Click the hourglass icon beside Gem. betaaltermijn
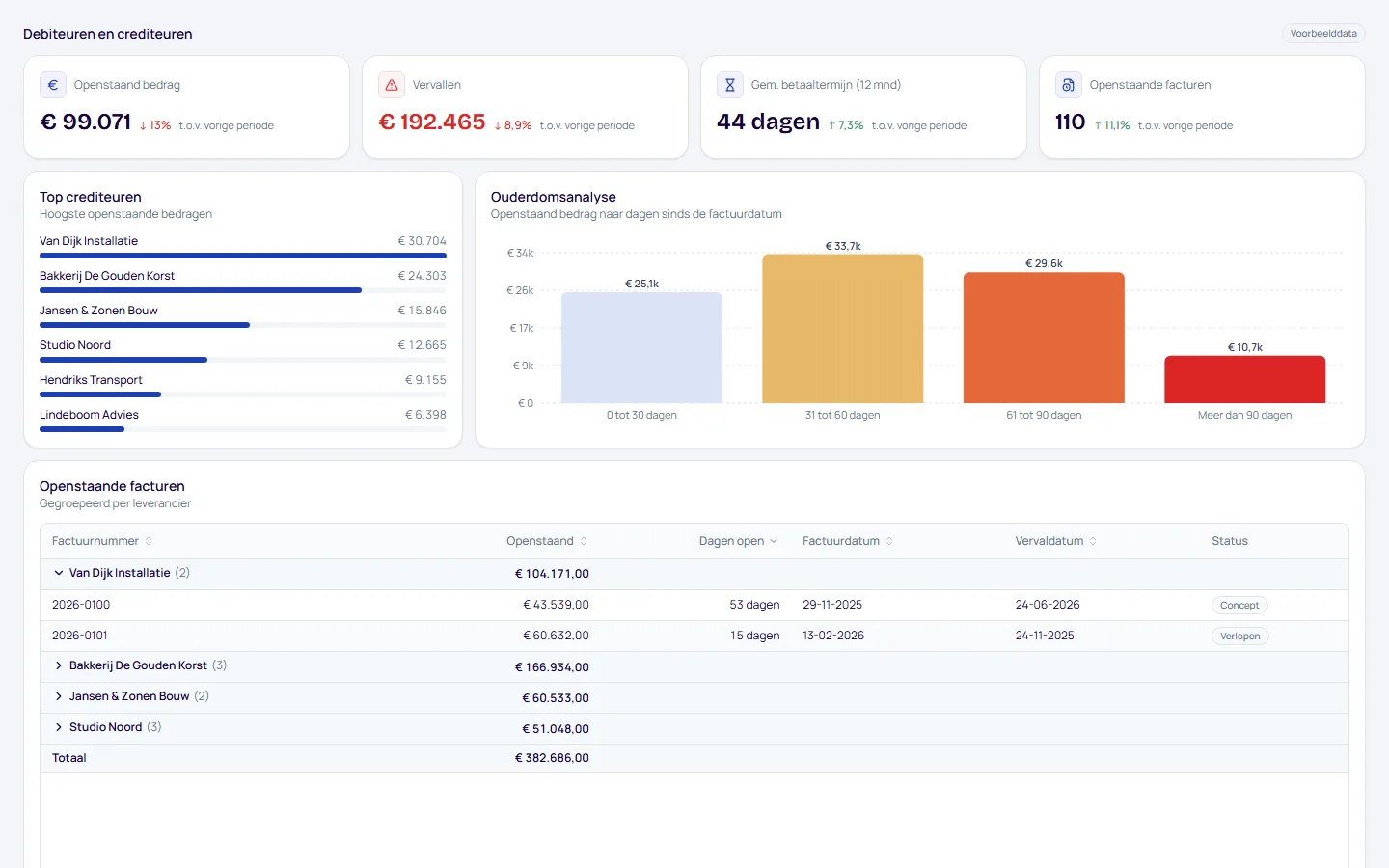This screenshot has height=868, width=1389. coord(730,85)
